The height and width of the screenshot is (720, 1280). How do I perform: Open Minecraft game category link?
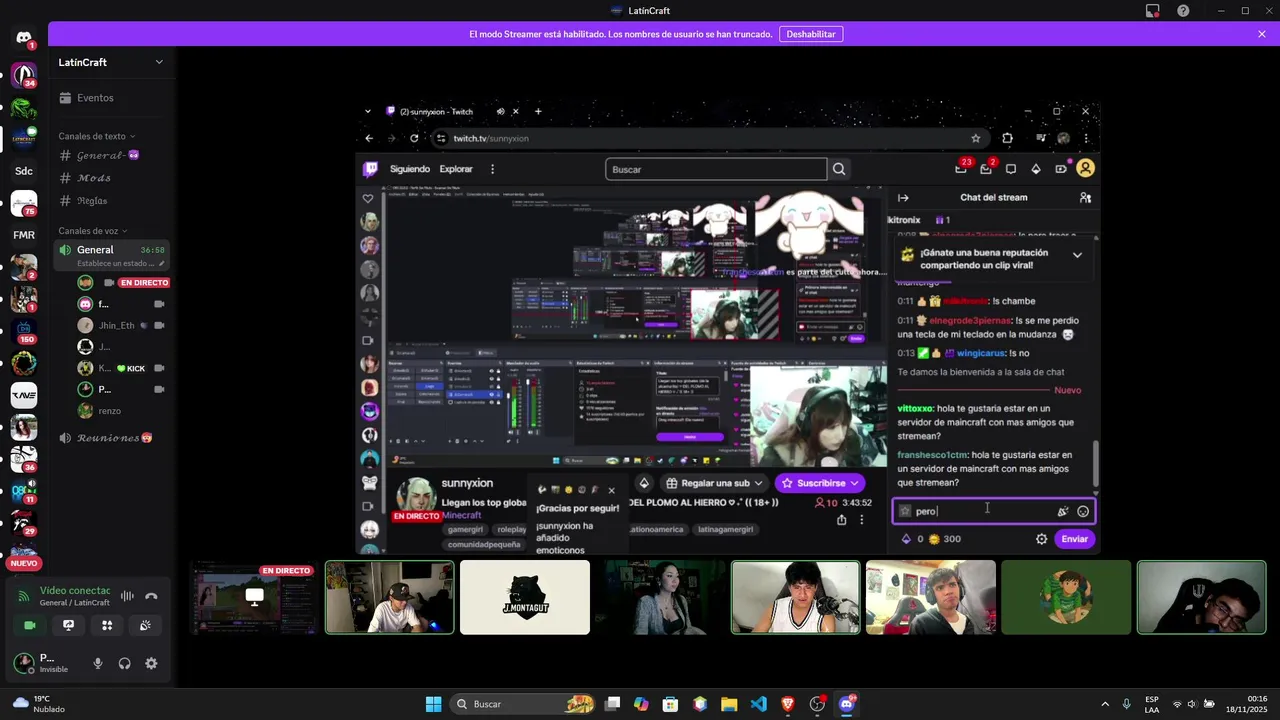(461, 515)
